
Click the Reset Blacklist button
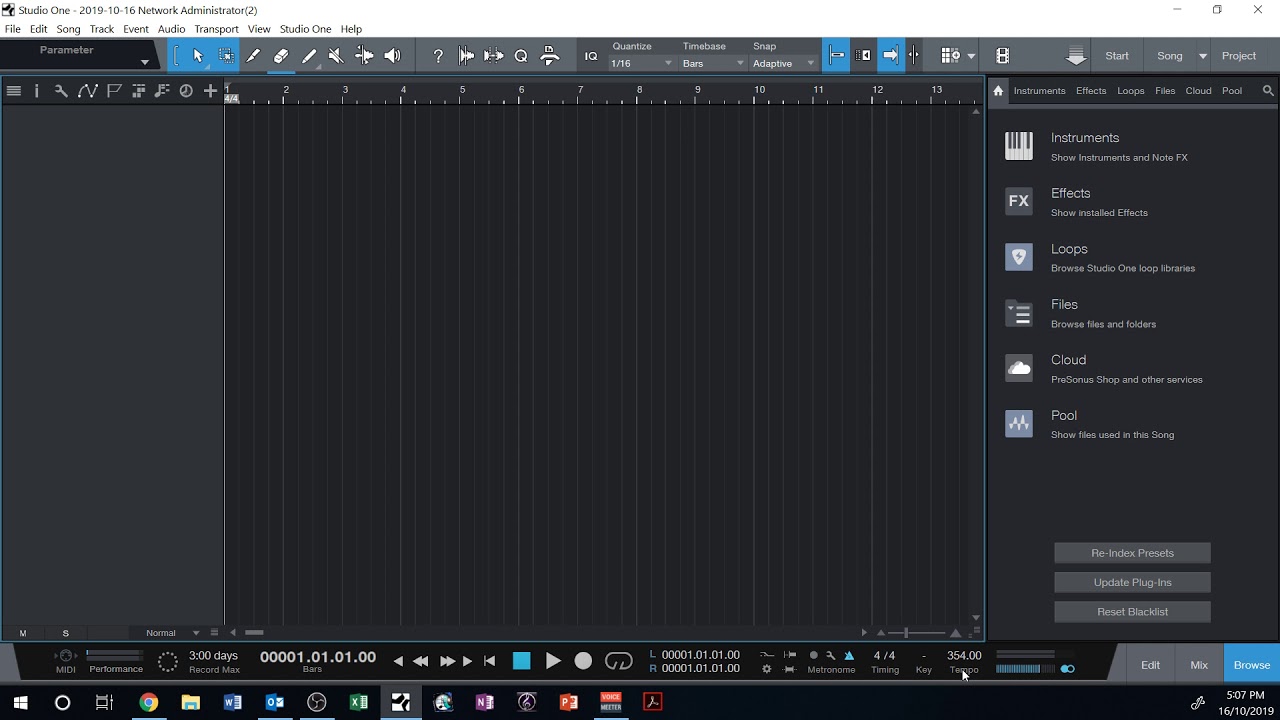1132,611
